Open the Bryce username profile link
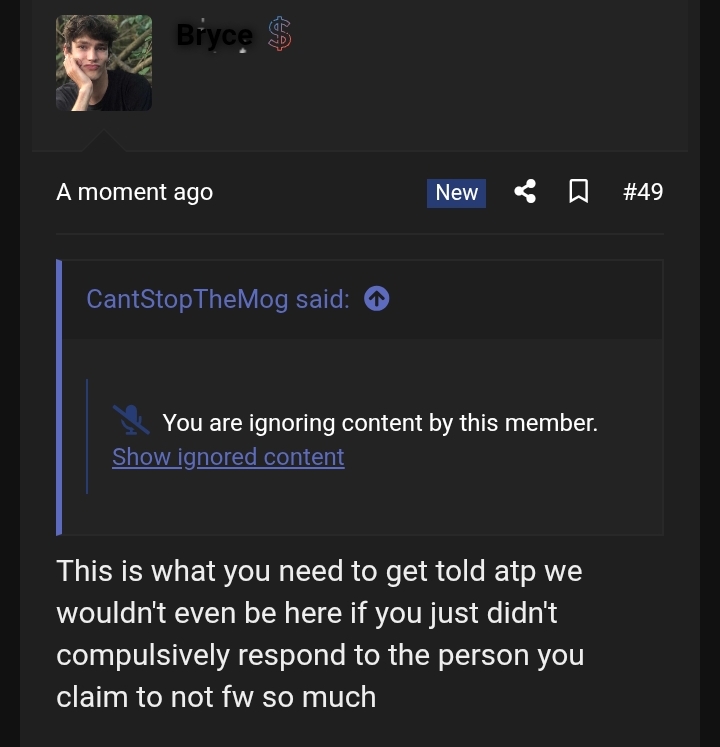The width and height of the screenshot is (720, 747). coord(214,35)
